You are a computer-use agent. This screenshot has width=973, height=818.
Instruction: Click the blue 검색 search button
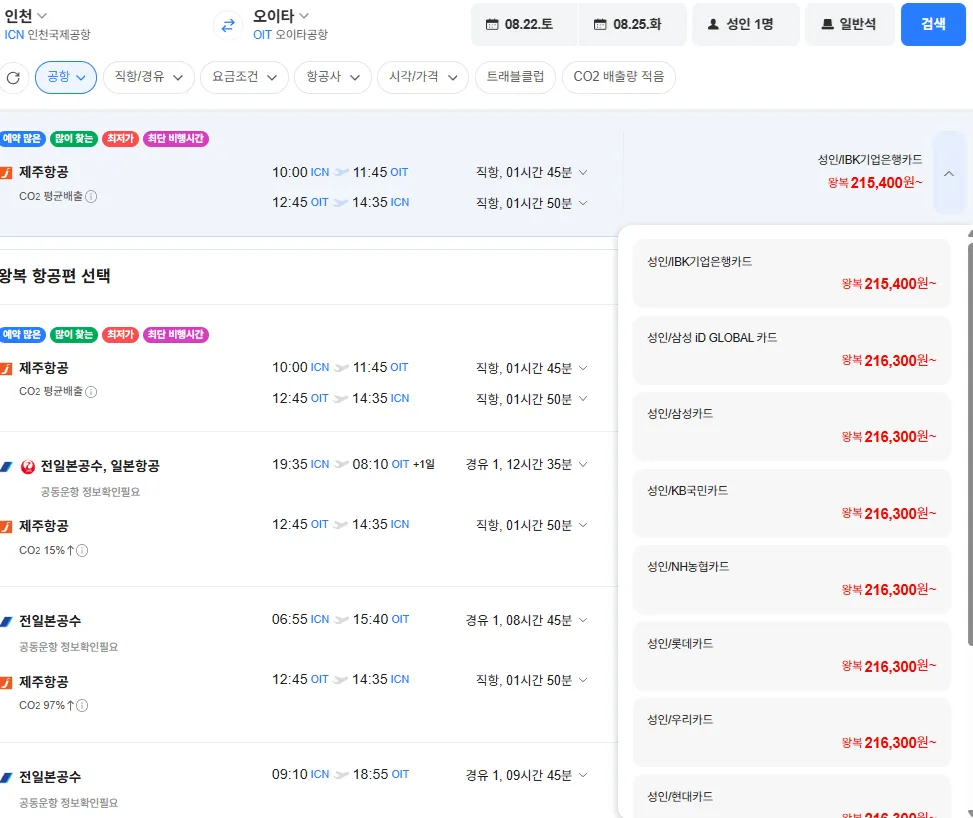933,24
